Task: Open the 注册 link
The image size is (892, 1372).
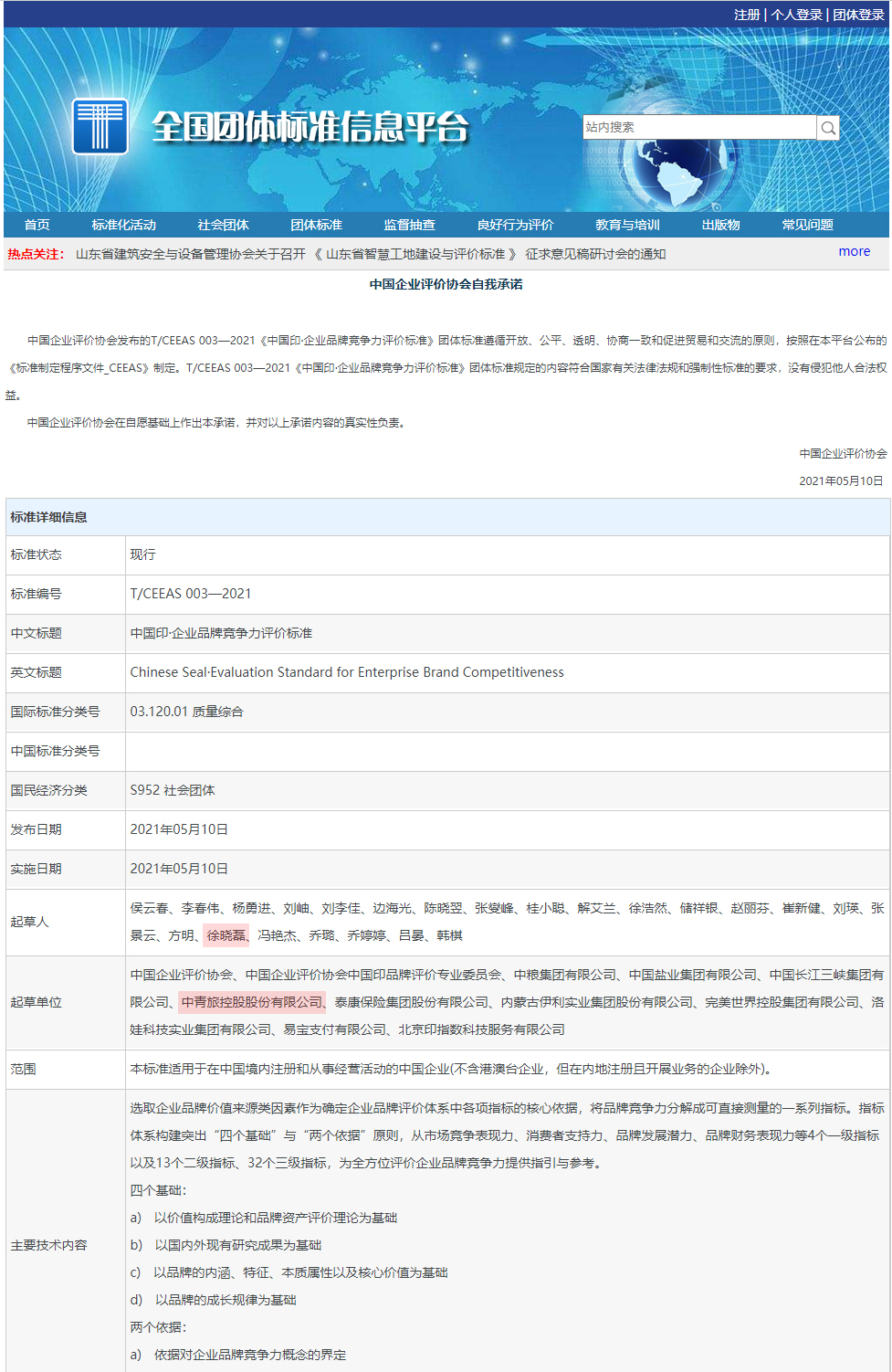Action: coord(747,15)
